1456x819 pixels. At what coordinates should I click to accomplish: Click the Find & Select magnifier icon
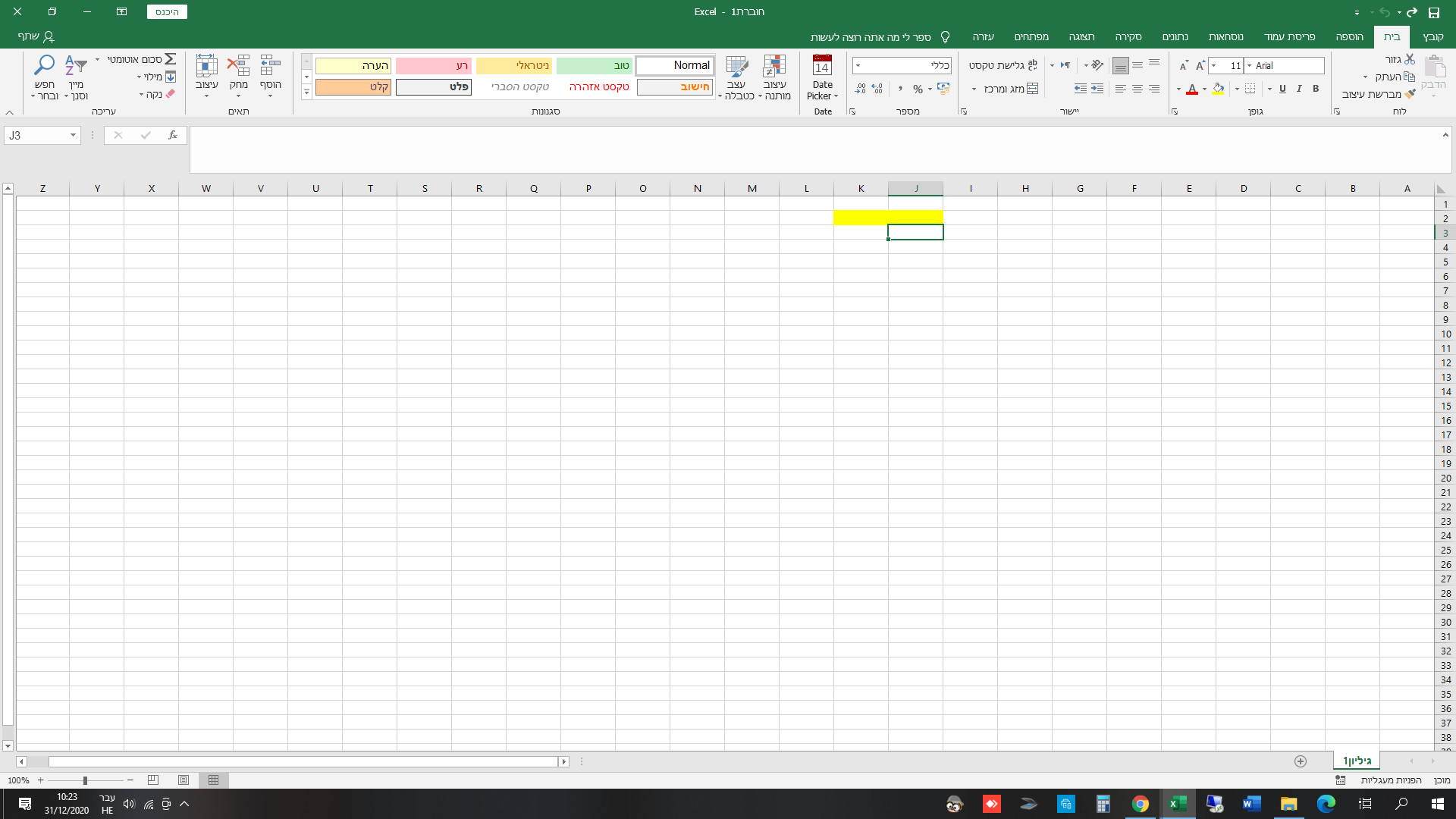45,65
